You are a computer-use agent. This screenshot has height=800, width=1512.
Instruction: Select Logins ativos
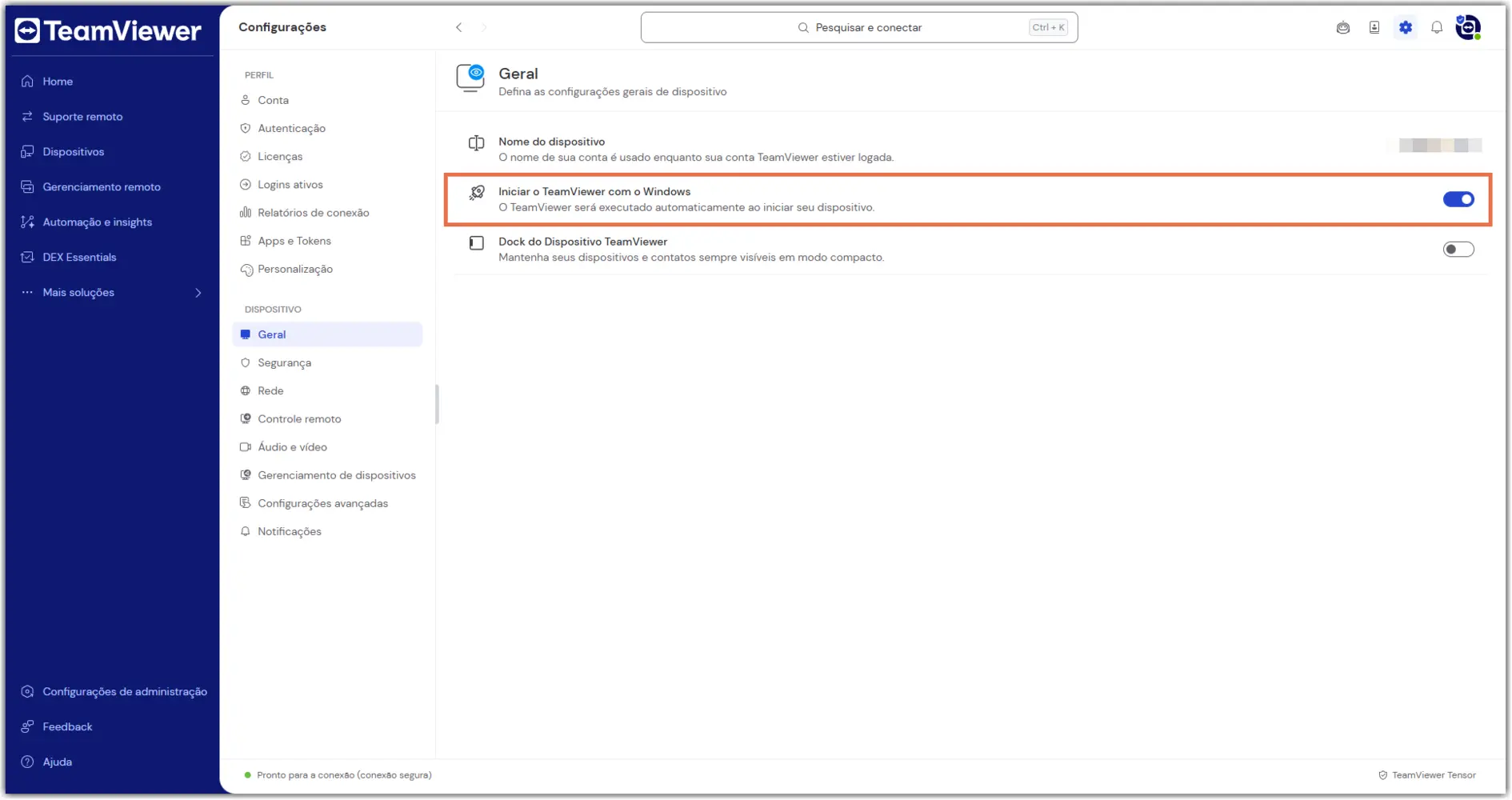pyautogui.click(x=290, y=185)
